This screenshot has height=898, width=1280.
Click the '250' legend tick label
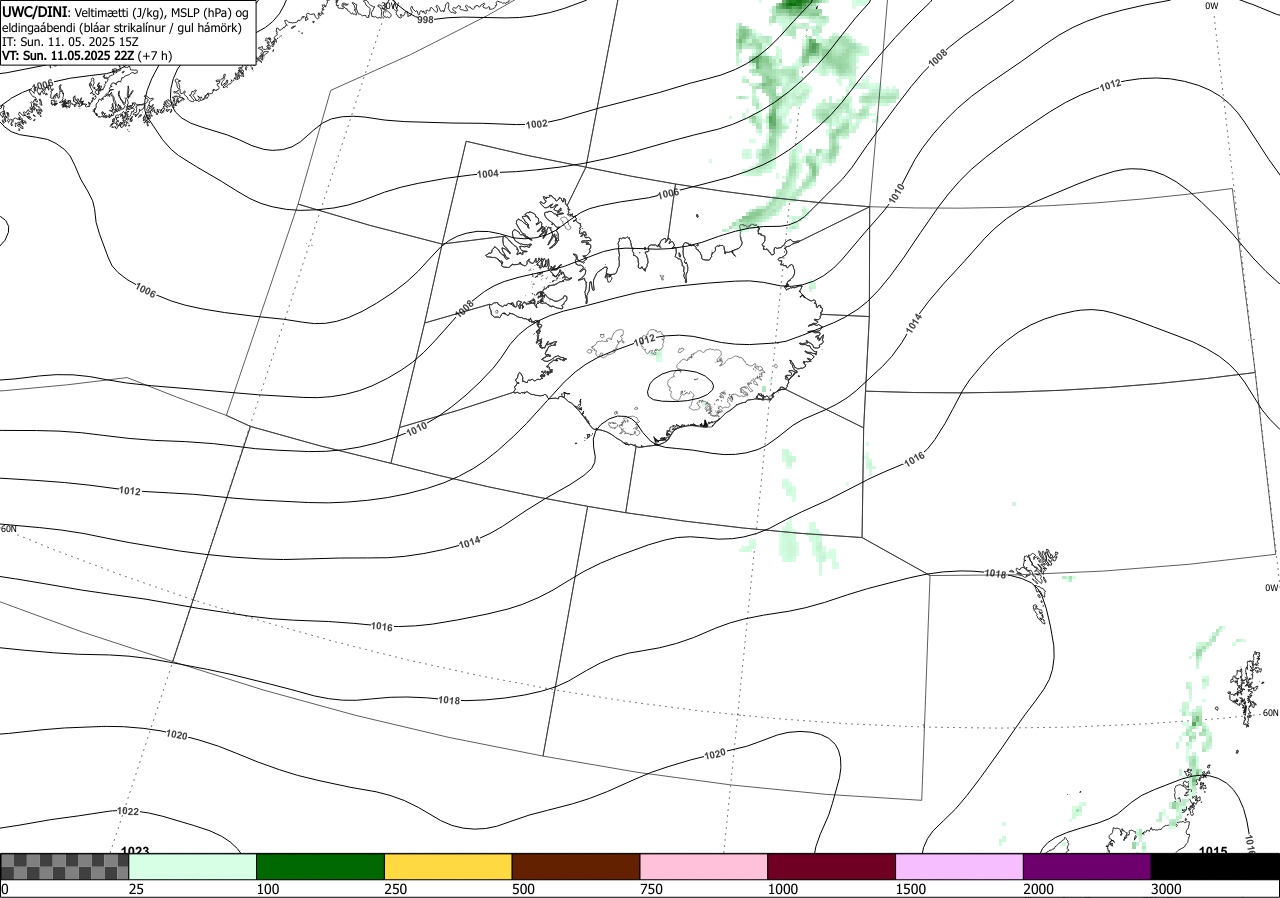[395, 889]
